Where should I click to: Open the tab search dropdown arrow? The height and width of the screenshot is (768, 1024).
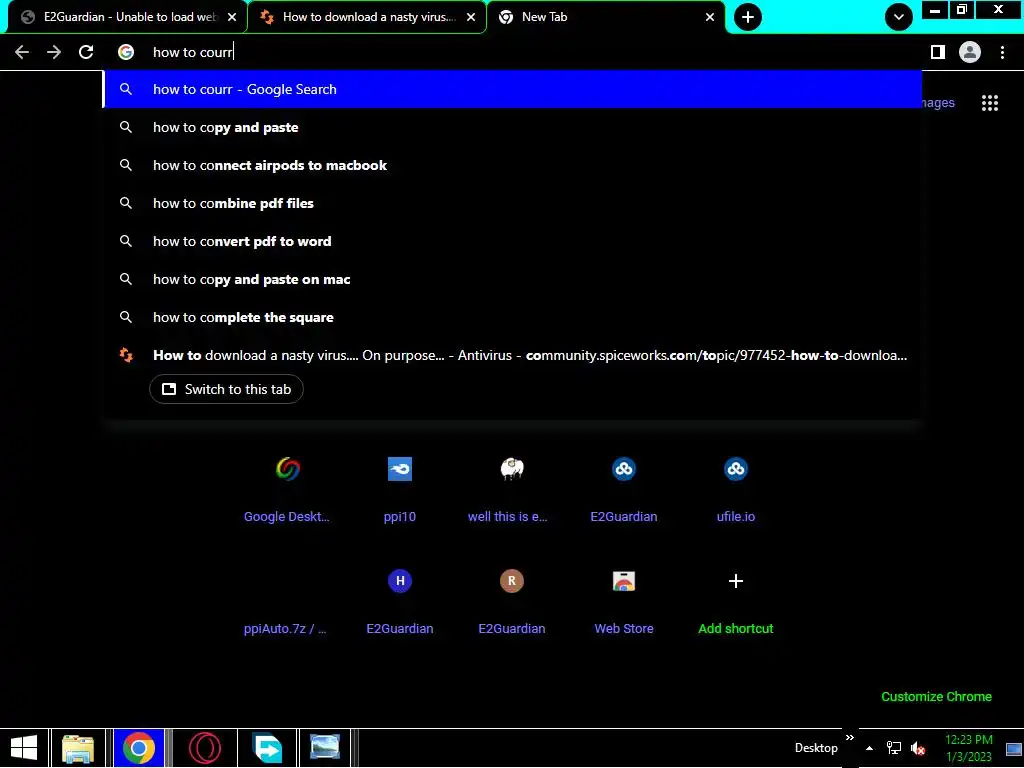[899, 17]
